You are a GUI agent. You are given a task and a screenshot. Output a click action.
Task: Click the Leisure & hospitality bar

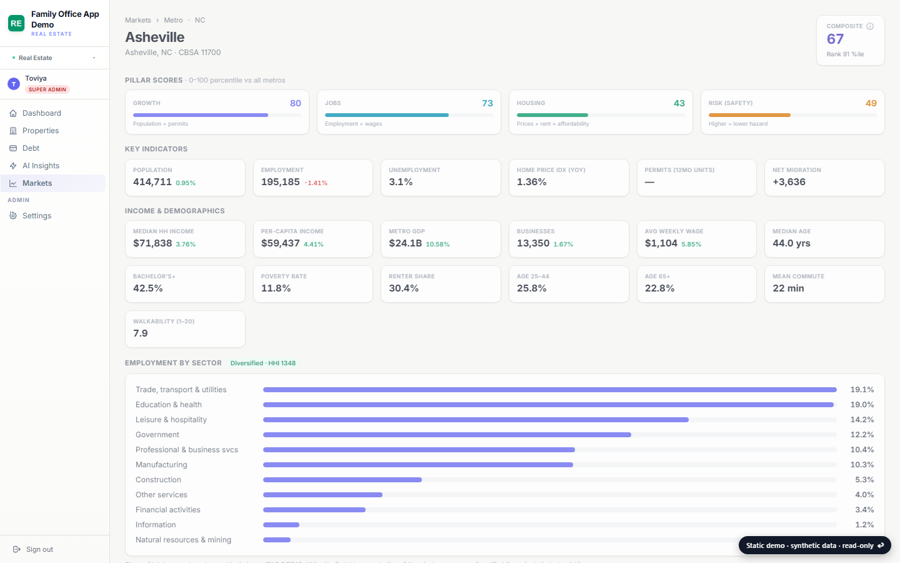pyautogui.click(x=476, y=420)
